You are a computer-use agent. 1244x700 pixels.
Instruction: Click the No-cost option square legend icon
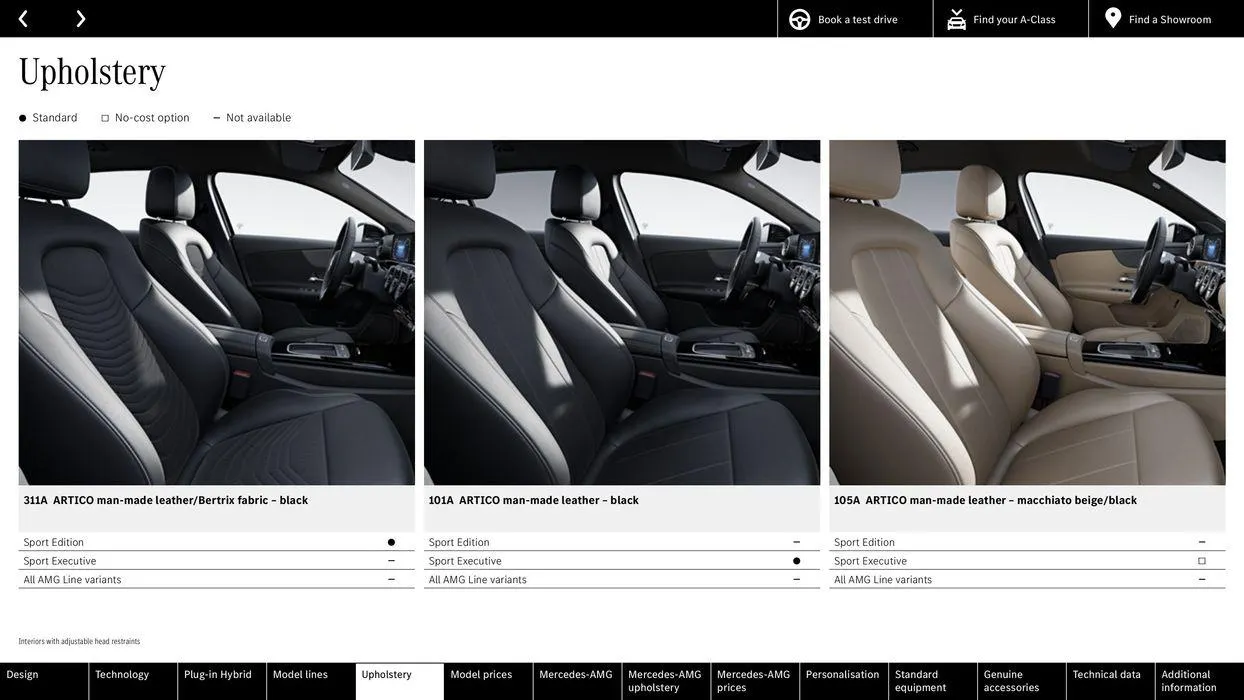pos(105,119)
